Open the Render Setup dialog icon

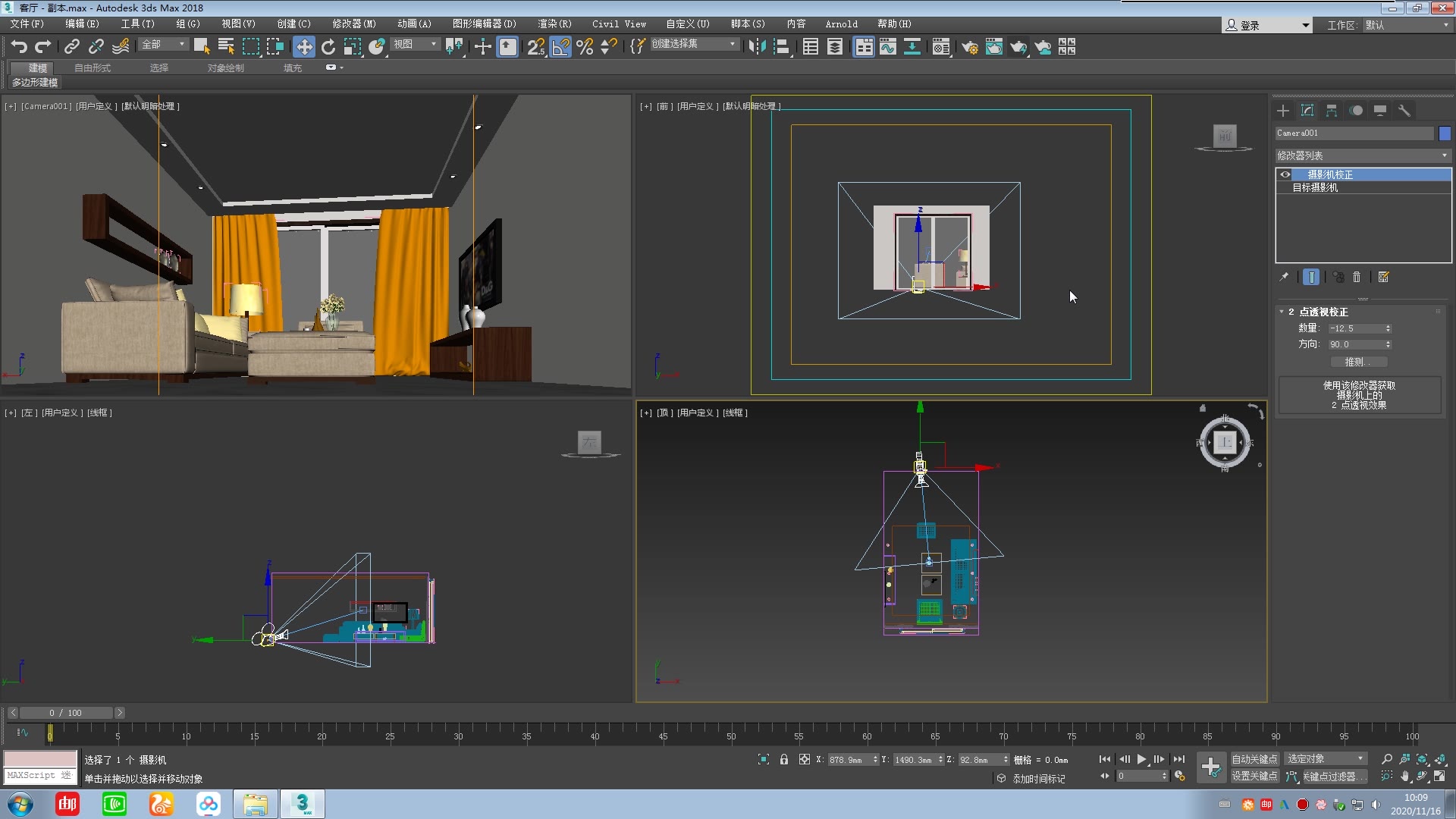[x=970, y=47]
